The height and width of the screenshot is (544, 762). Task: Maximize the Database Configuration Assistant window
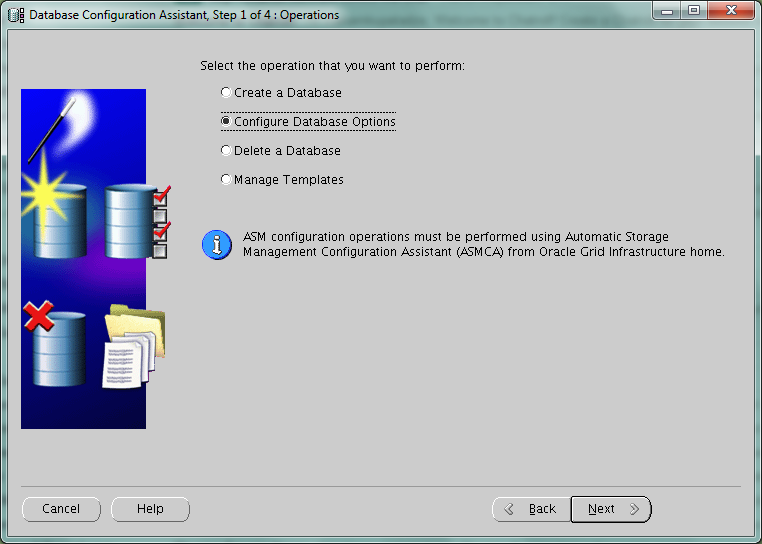click(x=694, y=10)
